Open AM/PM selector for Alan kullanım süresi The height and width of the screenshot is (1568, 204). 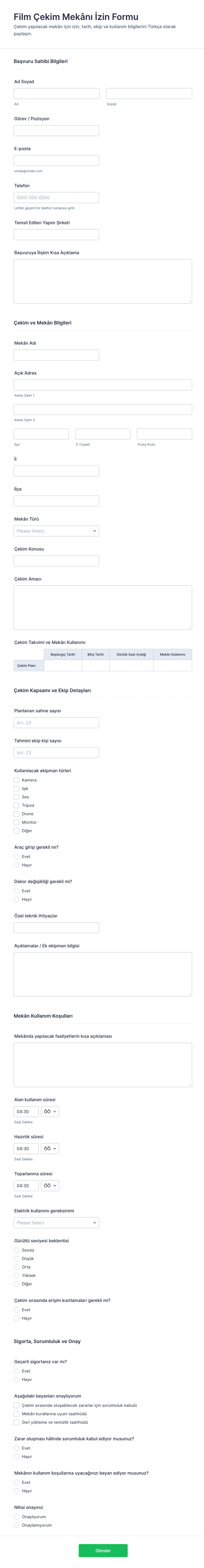coord(50,1111)
